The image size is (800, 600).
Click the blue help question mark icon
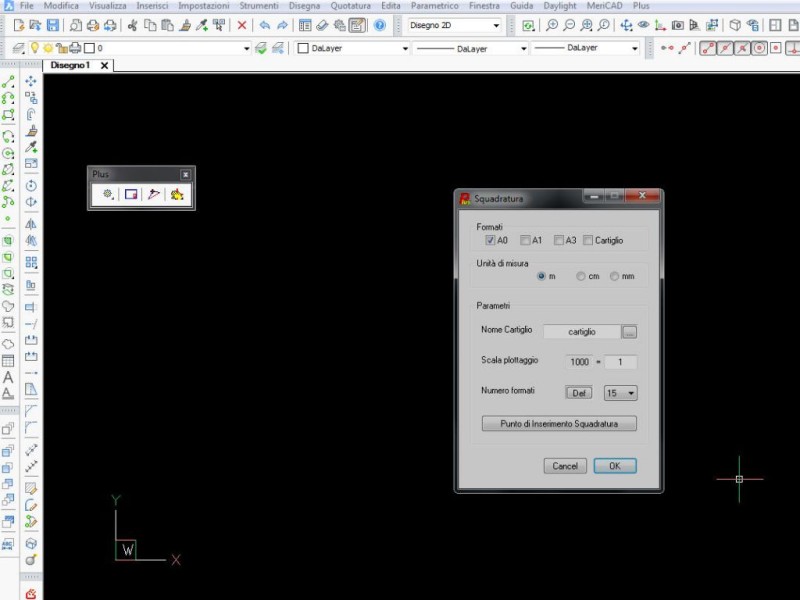(x=380, y=25)
